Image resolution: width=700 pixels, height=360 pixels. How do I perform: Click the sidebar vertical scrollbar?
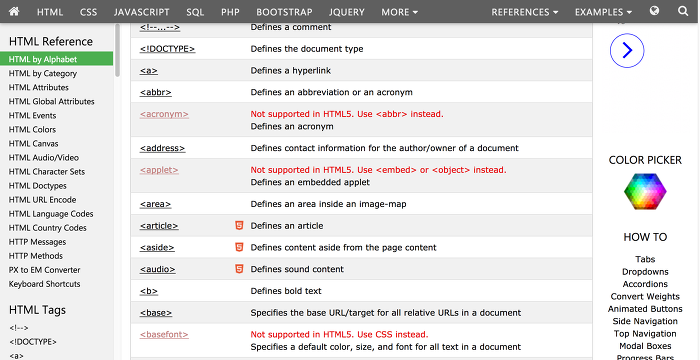pos(117,50)
